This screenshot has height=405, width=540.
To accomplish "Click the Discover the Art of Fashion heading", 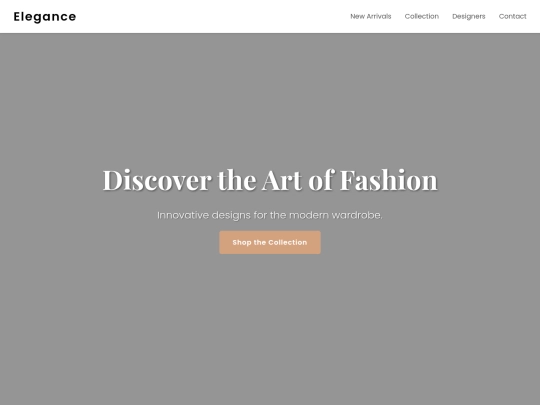I will point(270,180).
